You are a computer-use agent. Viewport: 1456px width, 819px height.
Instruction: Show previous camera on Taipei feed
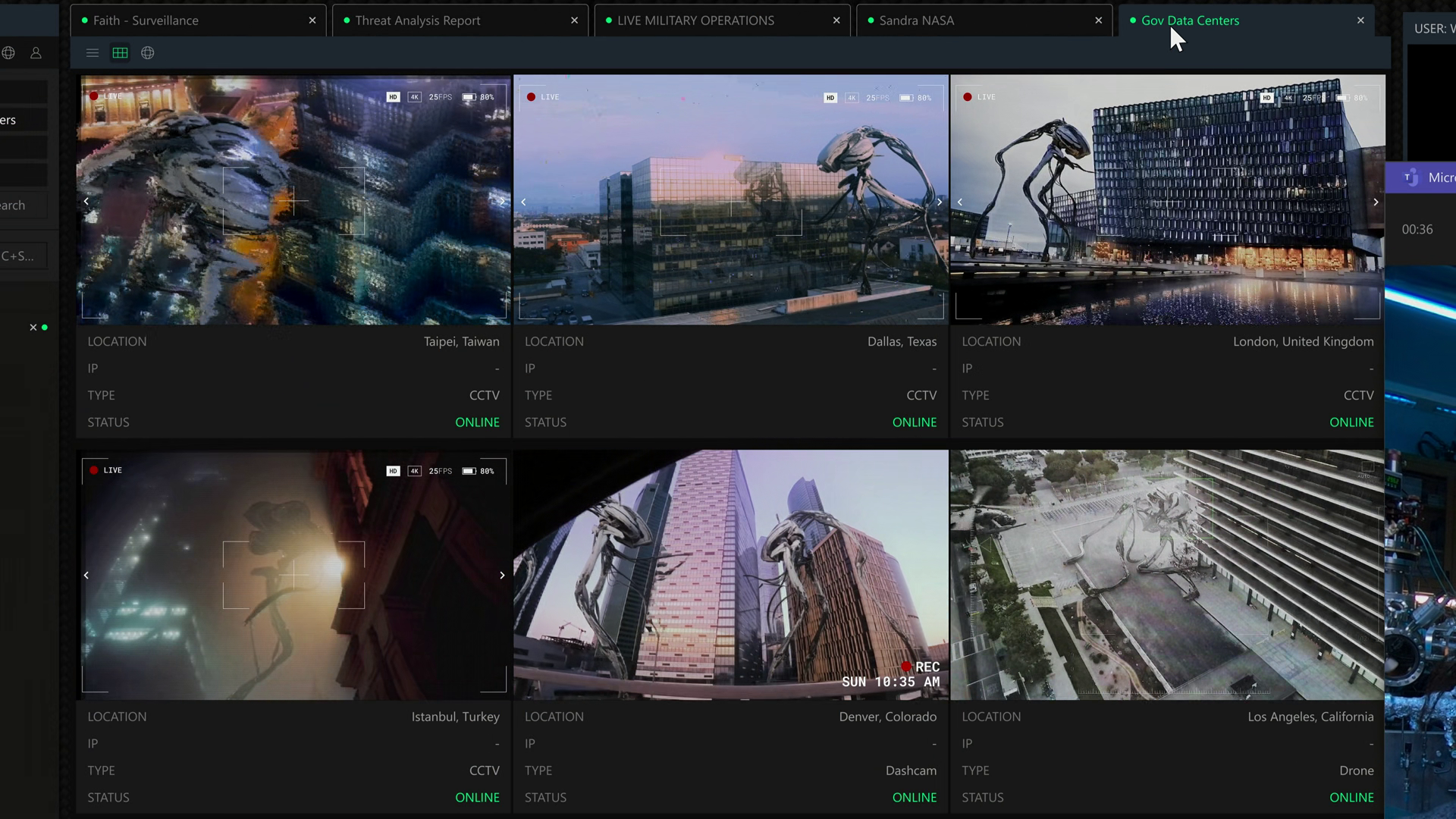pyautogui.click(x=86, y=202)
